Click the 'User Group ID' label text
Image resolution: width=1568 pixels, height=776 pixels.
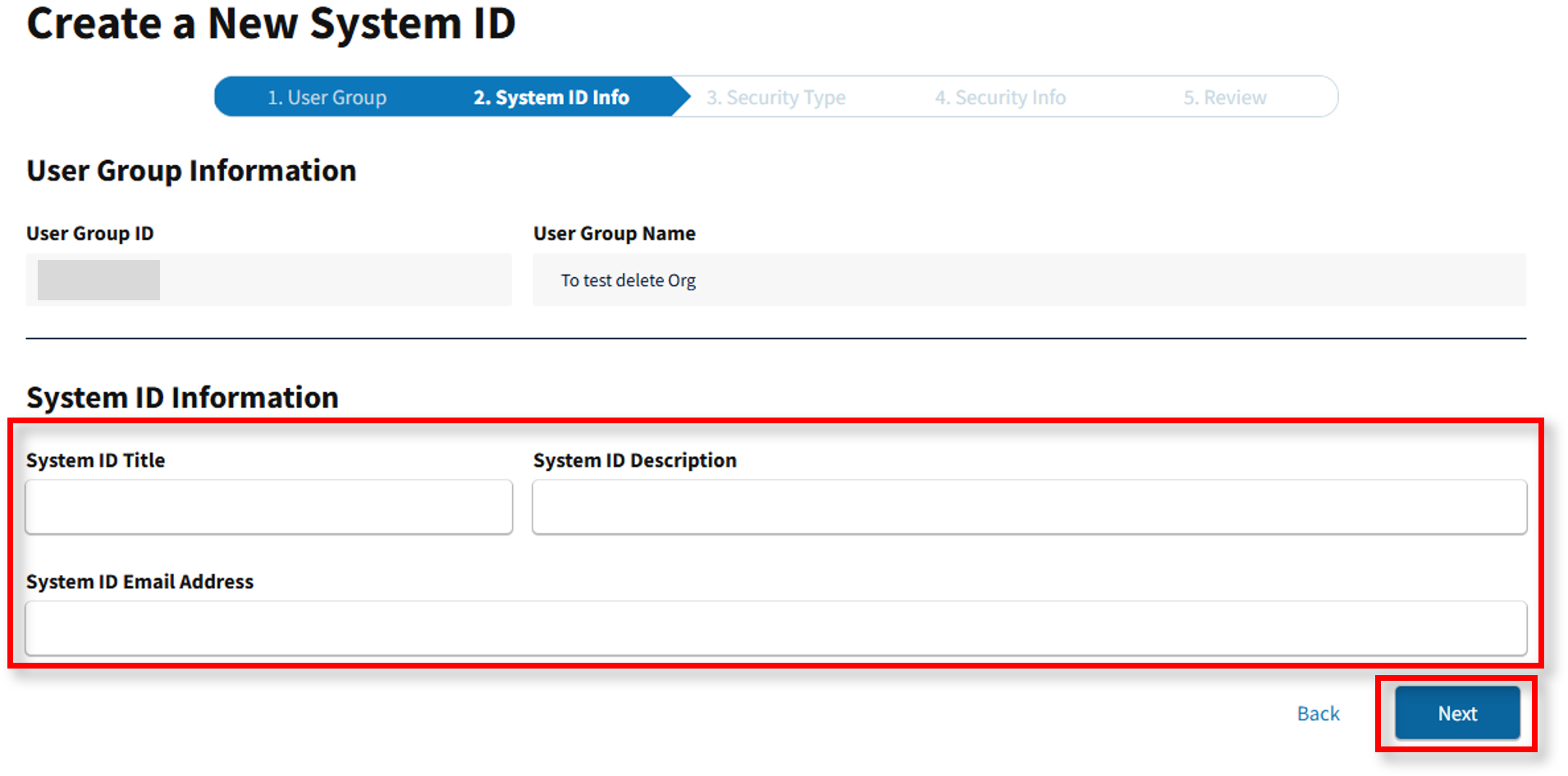coord(89,234)
